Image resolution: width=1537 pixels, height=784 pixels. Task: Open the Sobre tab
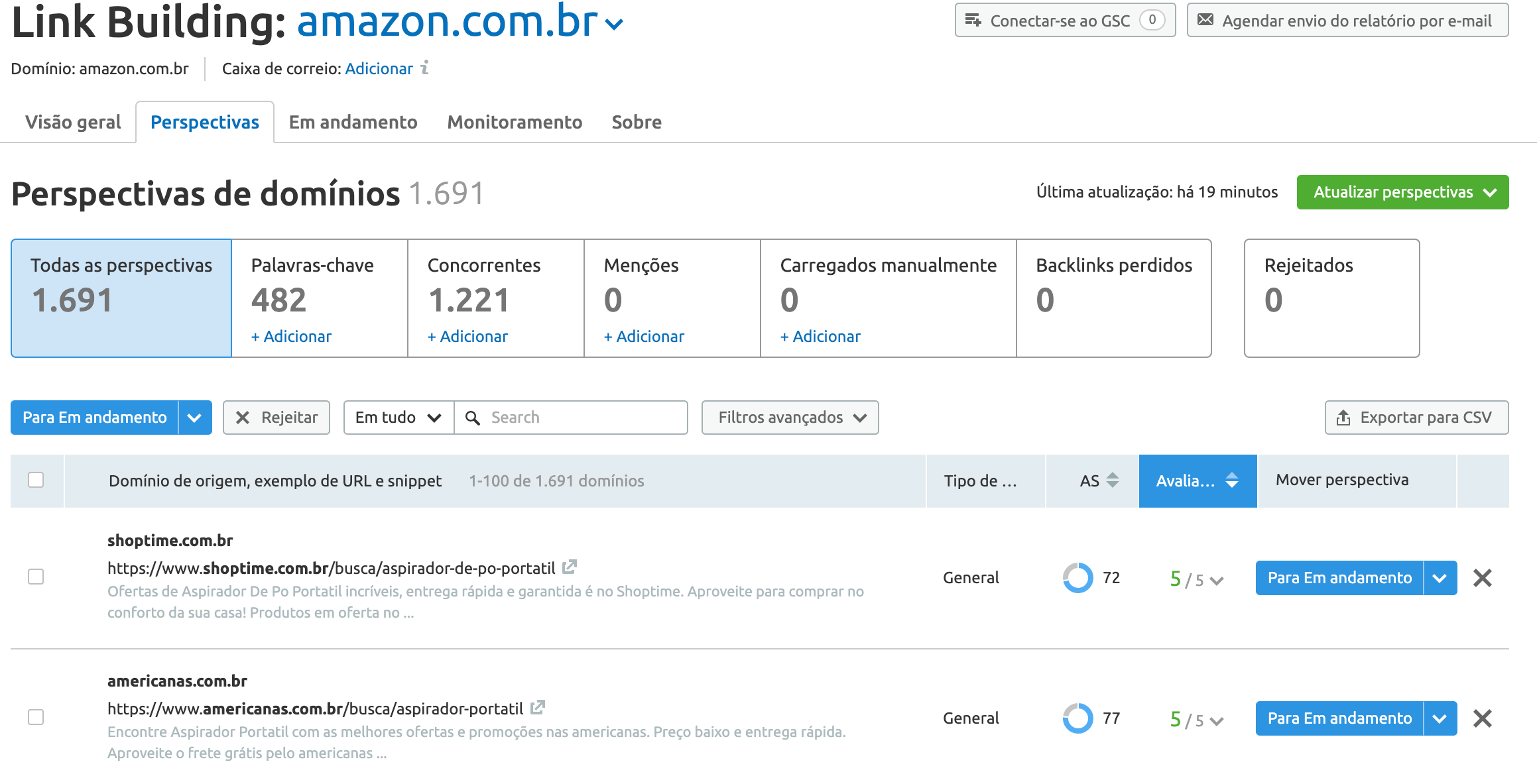(637, 122)
